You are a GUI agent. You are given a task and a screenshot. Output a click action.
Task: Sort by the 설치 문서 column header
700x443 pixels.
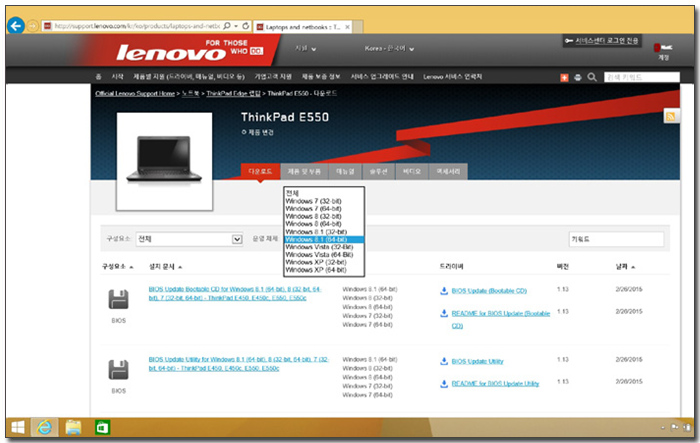pyautogui.click(x=165, y=267)
